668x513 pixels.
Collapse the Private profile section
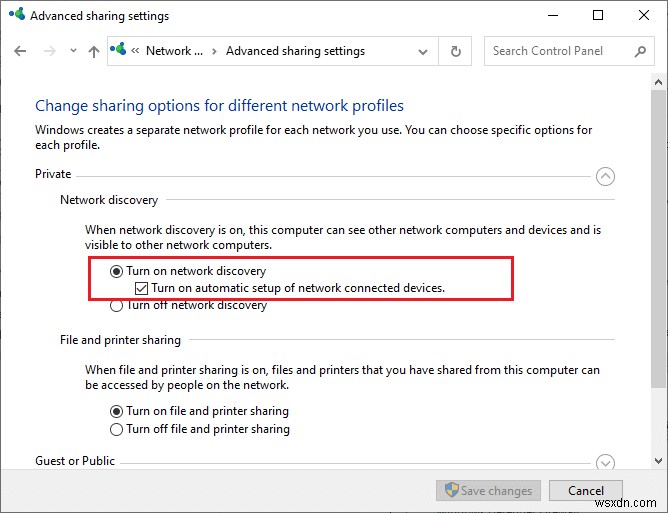pos(605,176)
